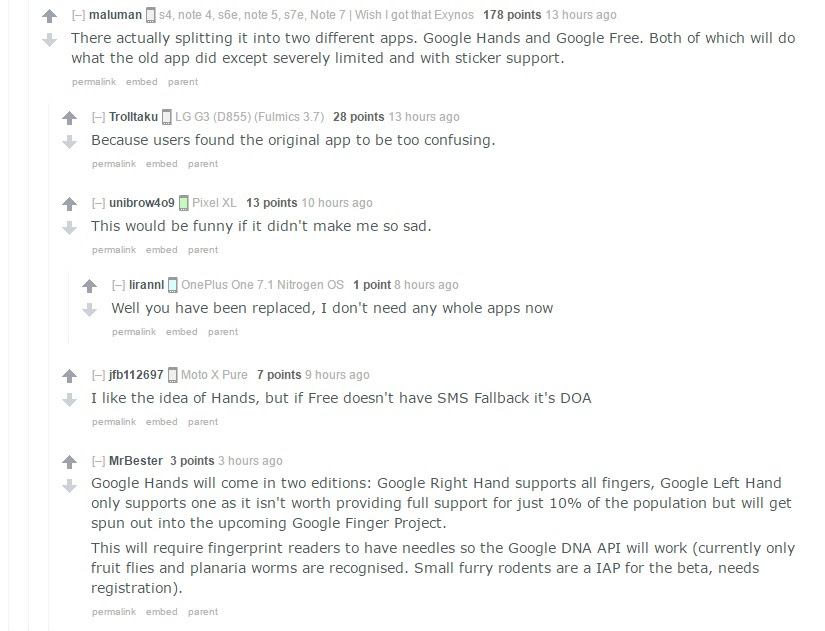Downvote unibrow4o9's comment
Viewport: 825px width, 631px height.
pos(69,228)
